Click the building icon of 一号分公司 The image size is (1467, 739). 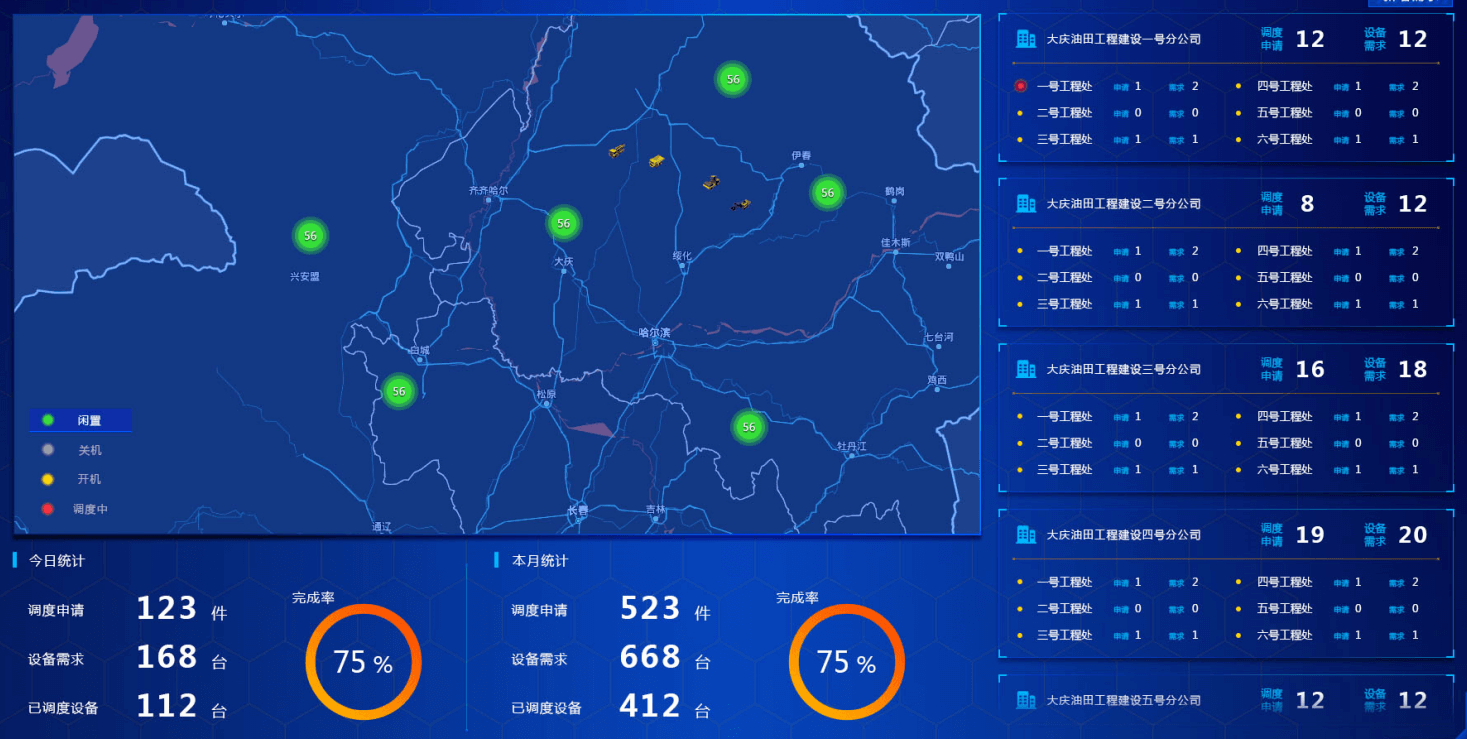click(x=1026, y=39)
